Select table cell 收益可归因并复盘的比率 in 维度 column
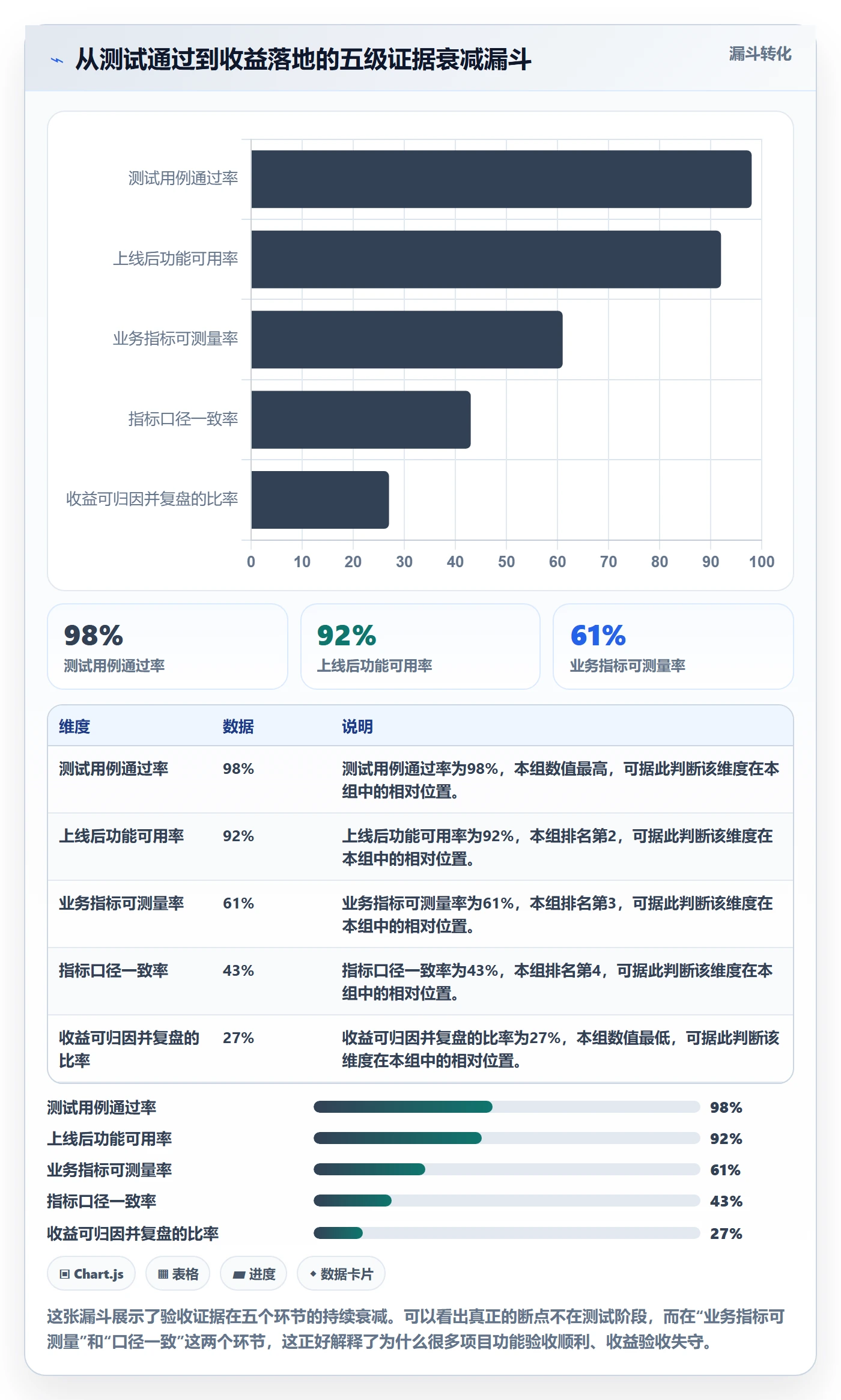This screenshot has width=841, height=1400. (x=129, y=1049)
